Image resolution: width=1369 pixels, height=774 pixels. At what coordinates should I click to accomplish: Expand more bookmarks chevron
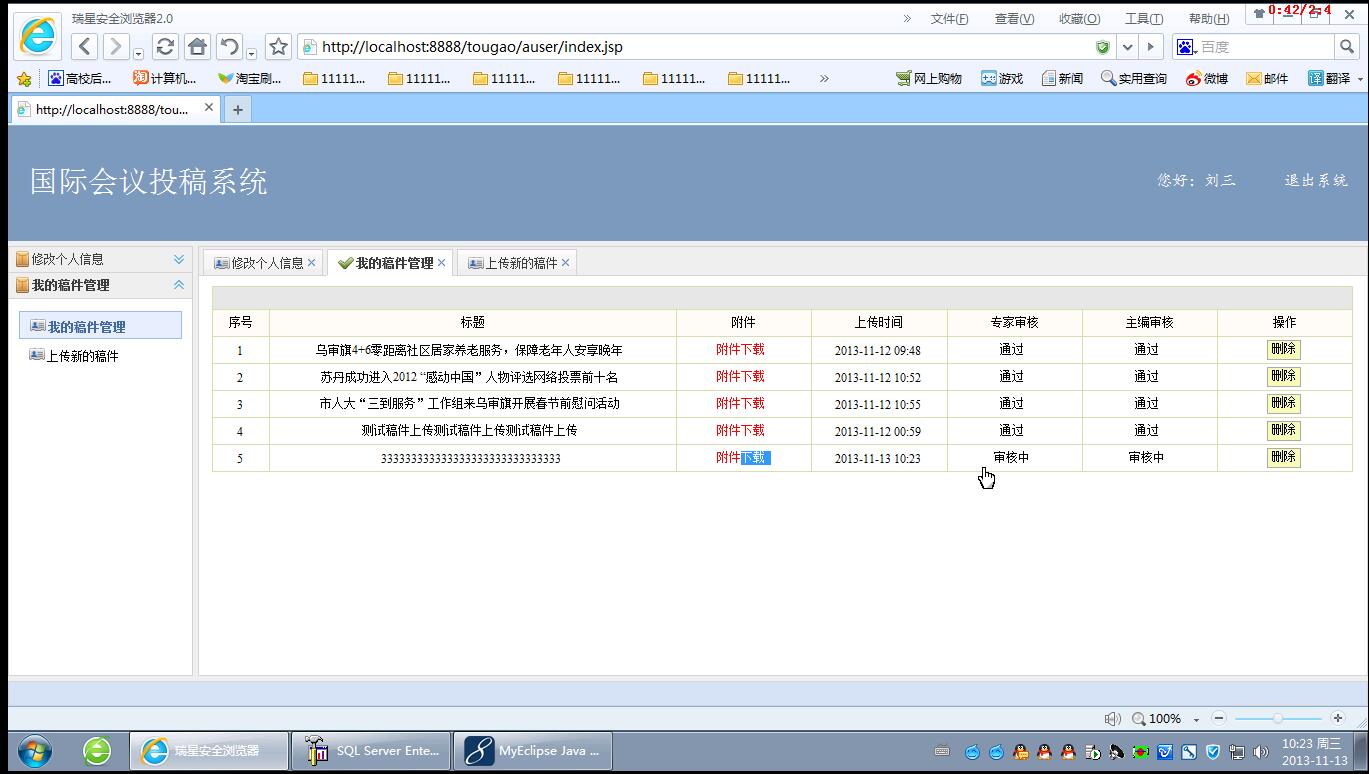pos(824,78)
